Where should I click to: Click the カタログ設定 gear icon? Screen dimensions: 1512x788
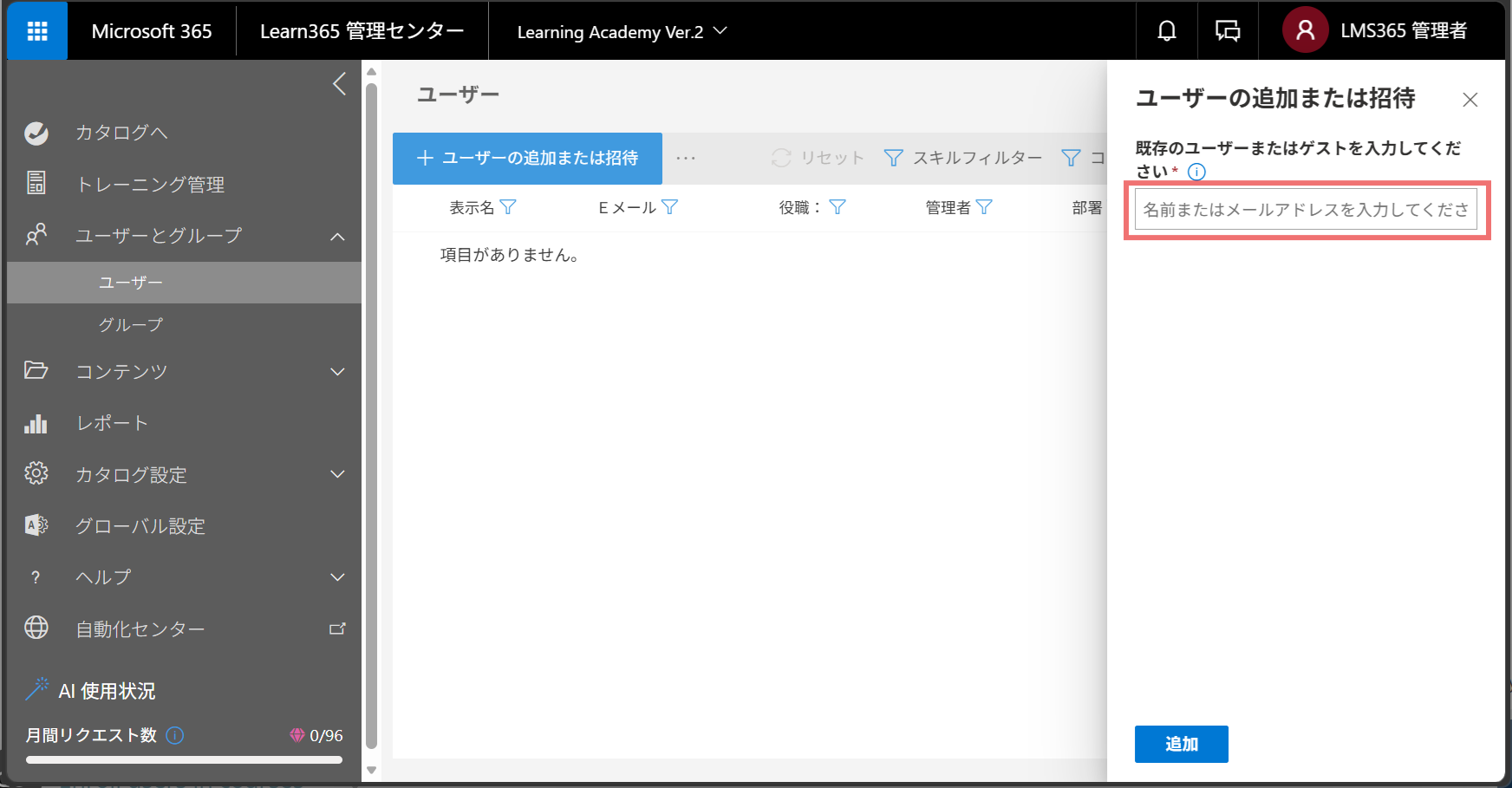[36, 473]
